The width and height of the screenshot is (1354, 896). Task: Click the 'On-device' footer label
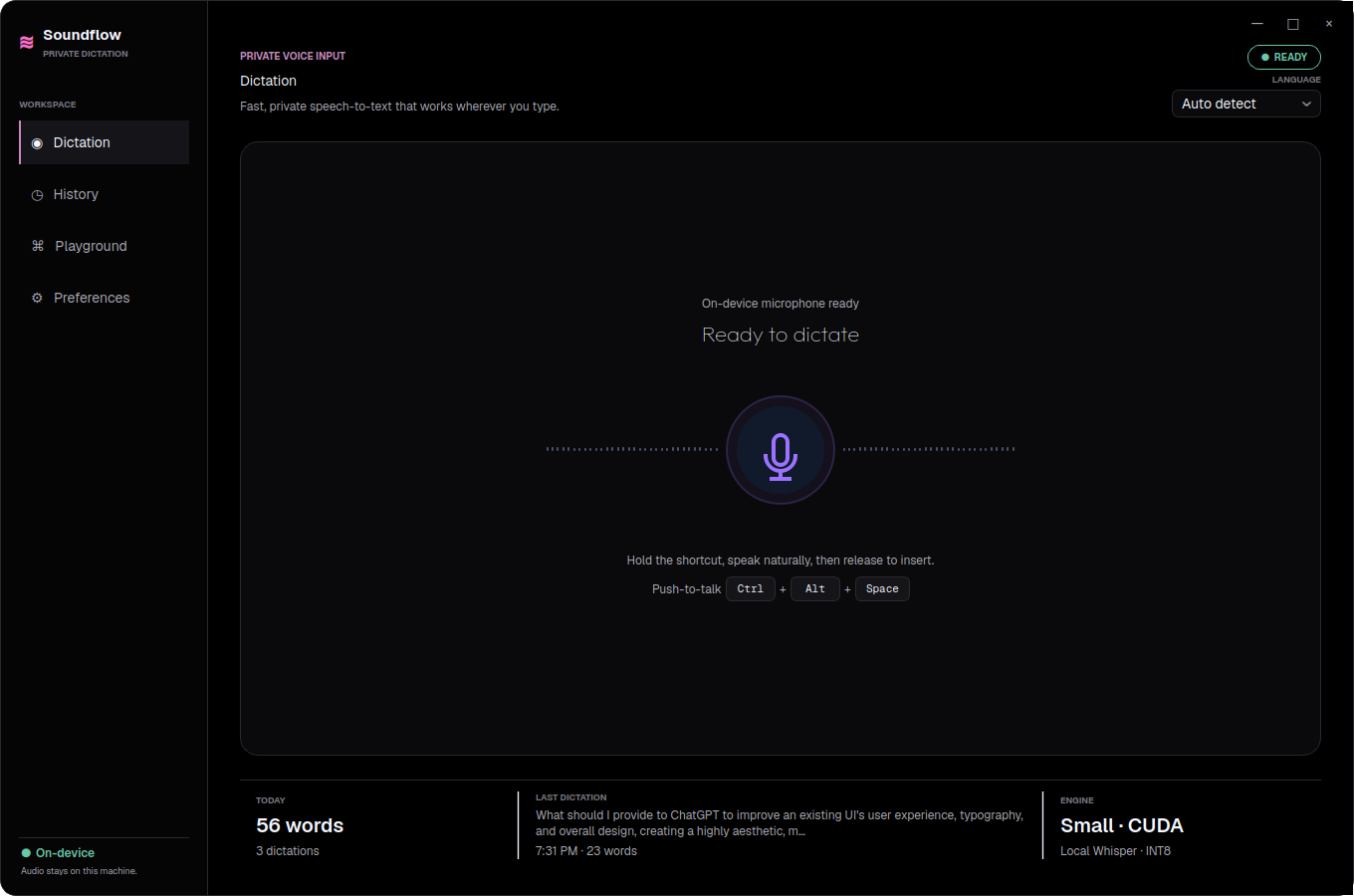click(x=65, y=853)
